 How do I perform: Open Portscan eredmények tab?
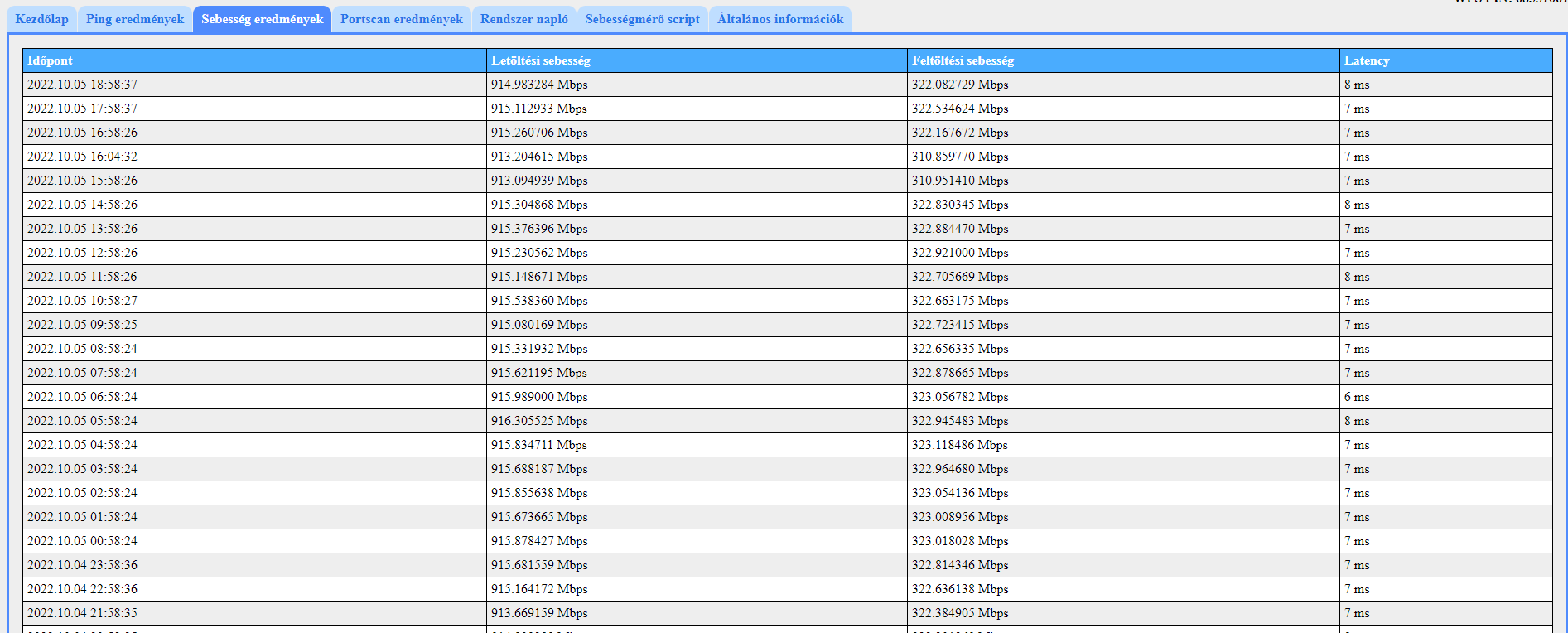pyautogui.click(x=402, y=19)
